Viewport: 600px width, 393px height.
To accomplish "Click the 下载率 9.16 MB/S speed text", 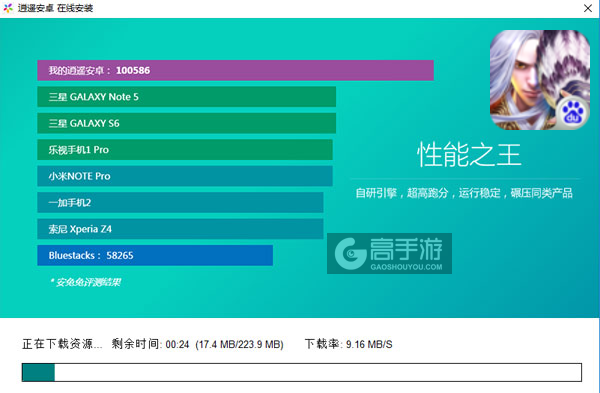I will [349, 344].
